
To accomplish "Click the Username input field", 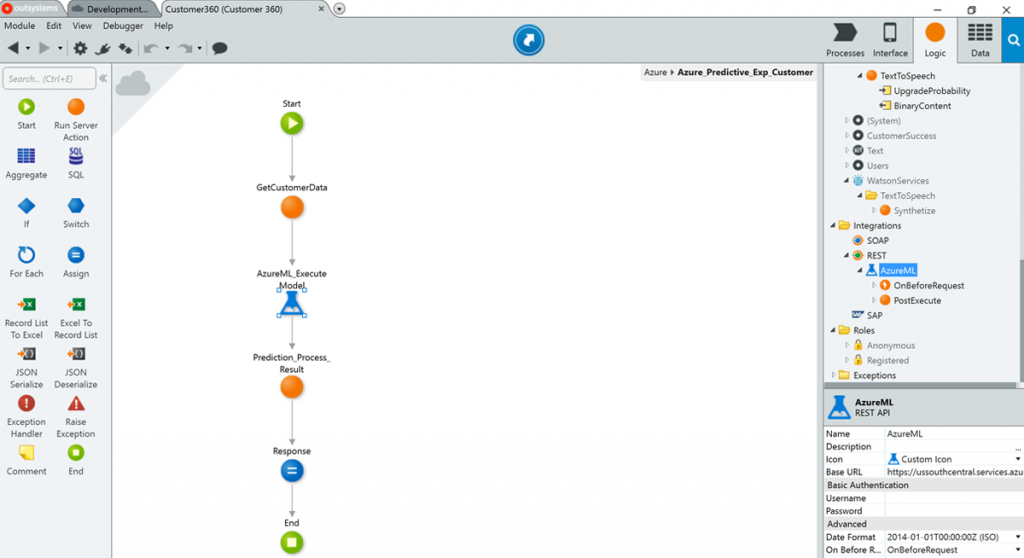I will 950,498.
